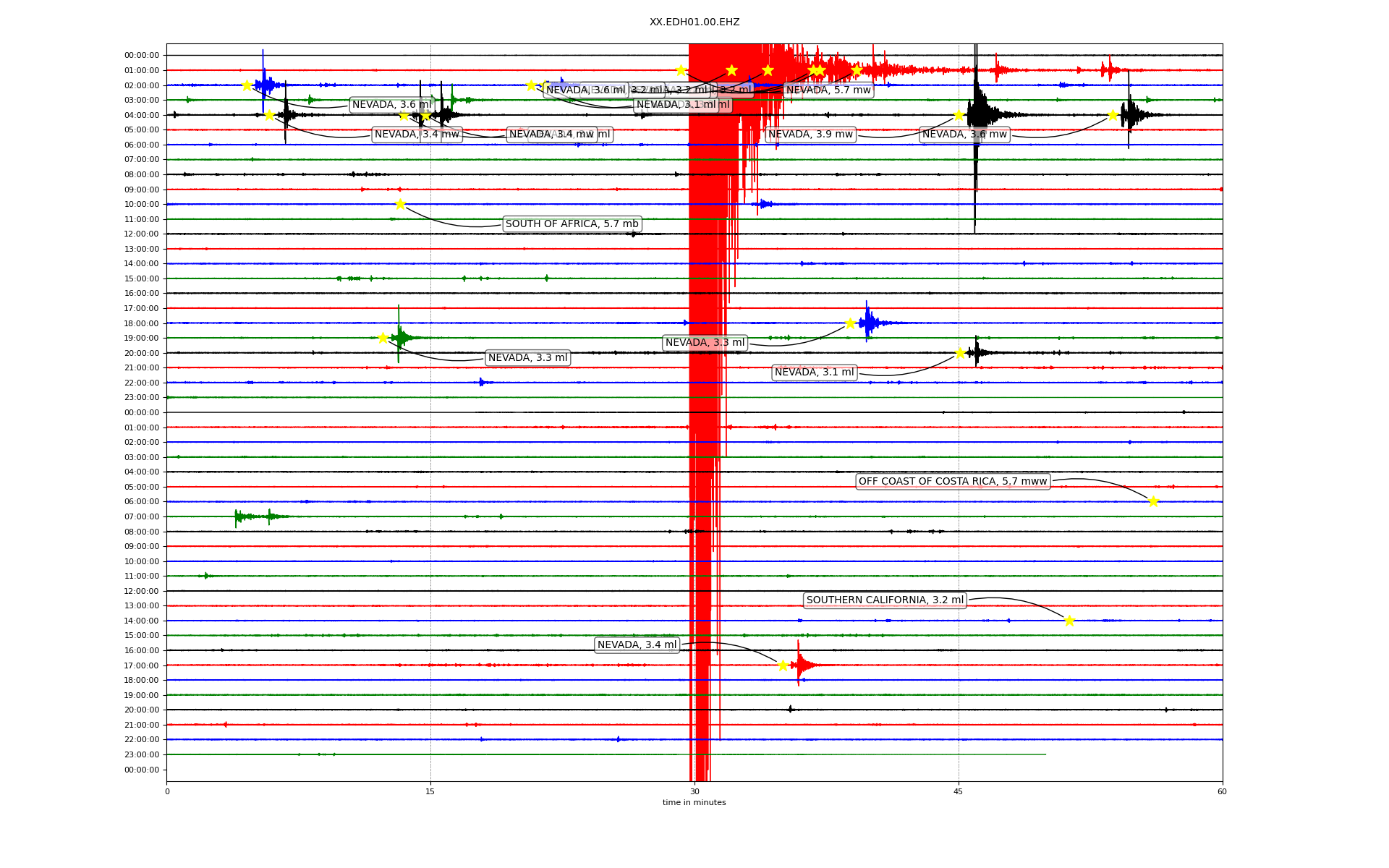Click the NEVADA, 3.9 mw label
This screenshot has width=1389, height=868.
tap(810, 135)
